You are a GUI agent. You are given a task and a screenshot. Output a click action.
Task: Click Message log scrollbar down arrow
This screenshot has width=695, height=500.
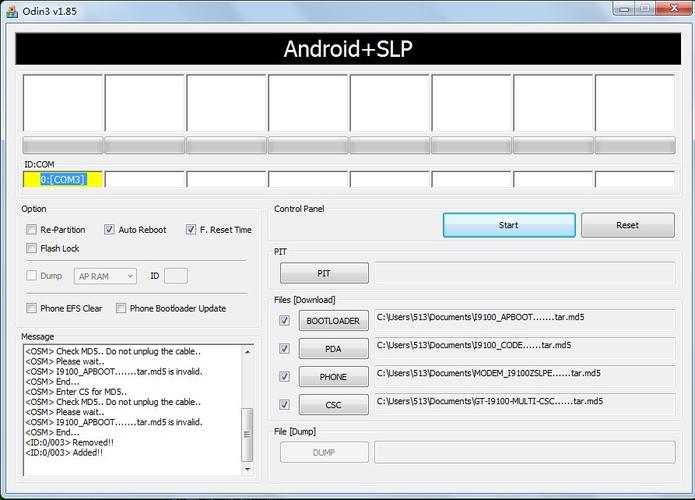(247, 469)
